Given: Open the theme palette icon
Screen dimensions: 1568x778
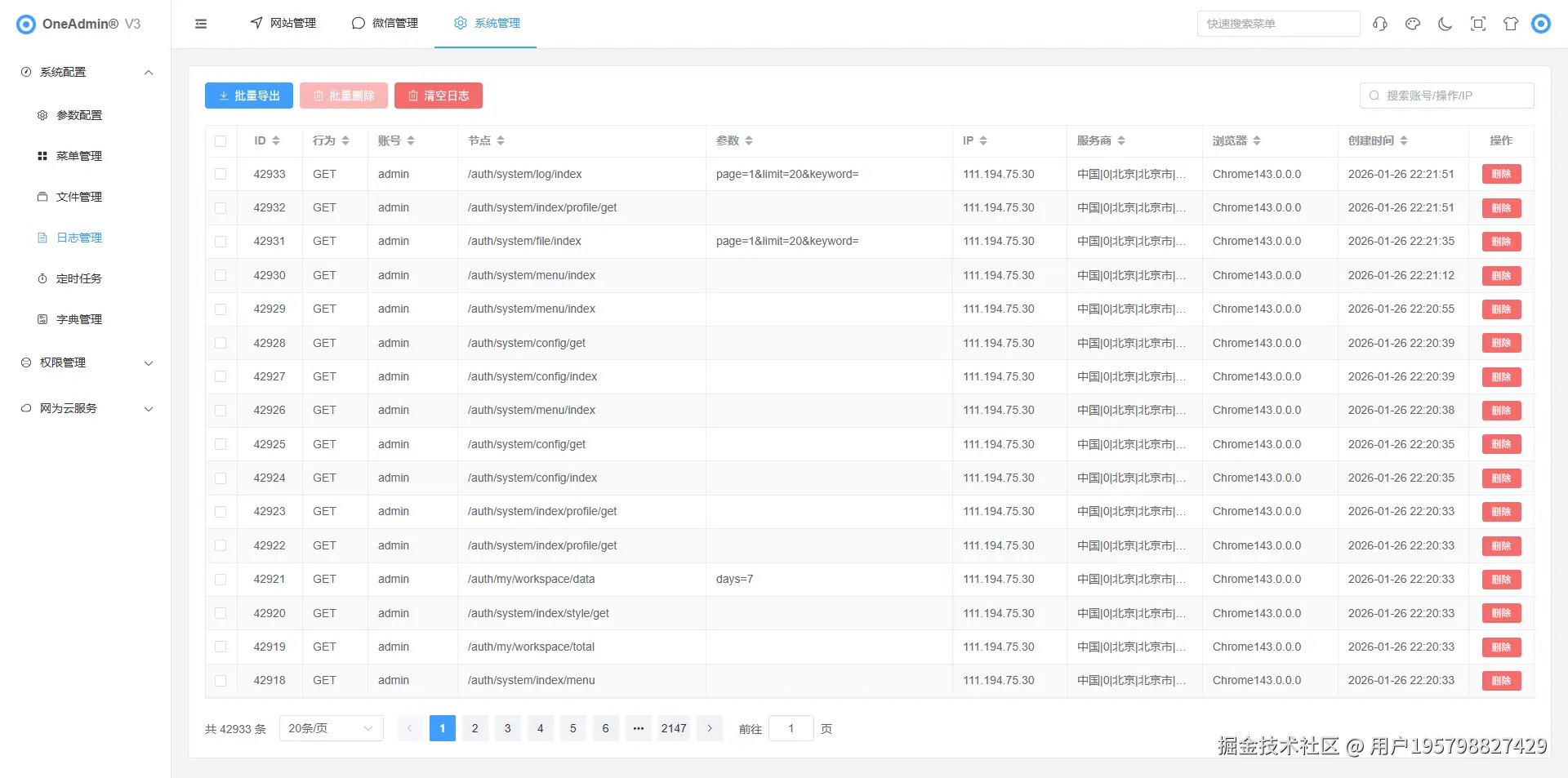Looking at the screenshot, I should point(1413,24).
